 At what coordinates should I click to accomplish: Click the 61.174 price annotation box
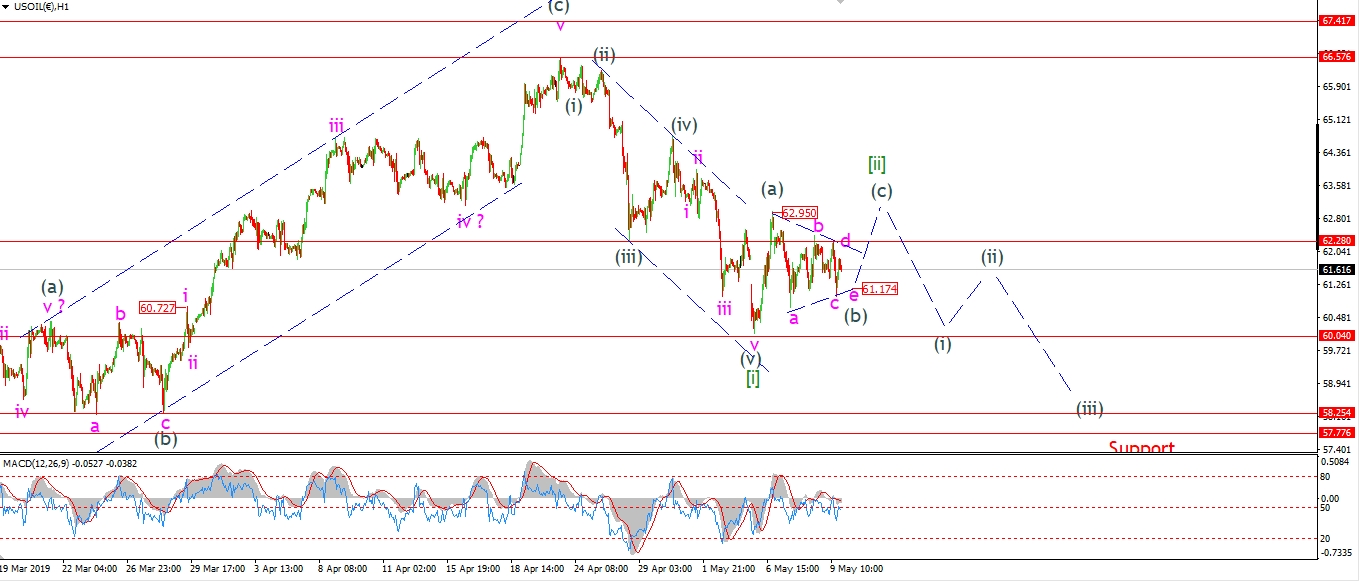coord(879,289)
